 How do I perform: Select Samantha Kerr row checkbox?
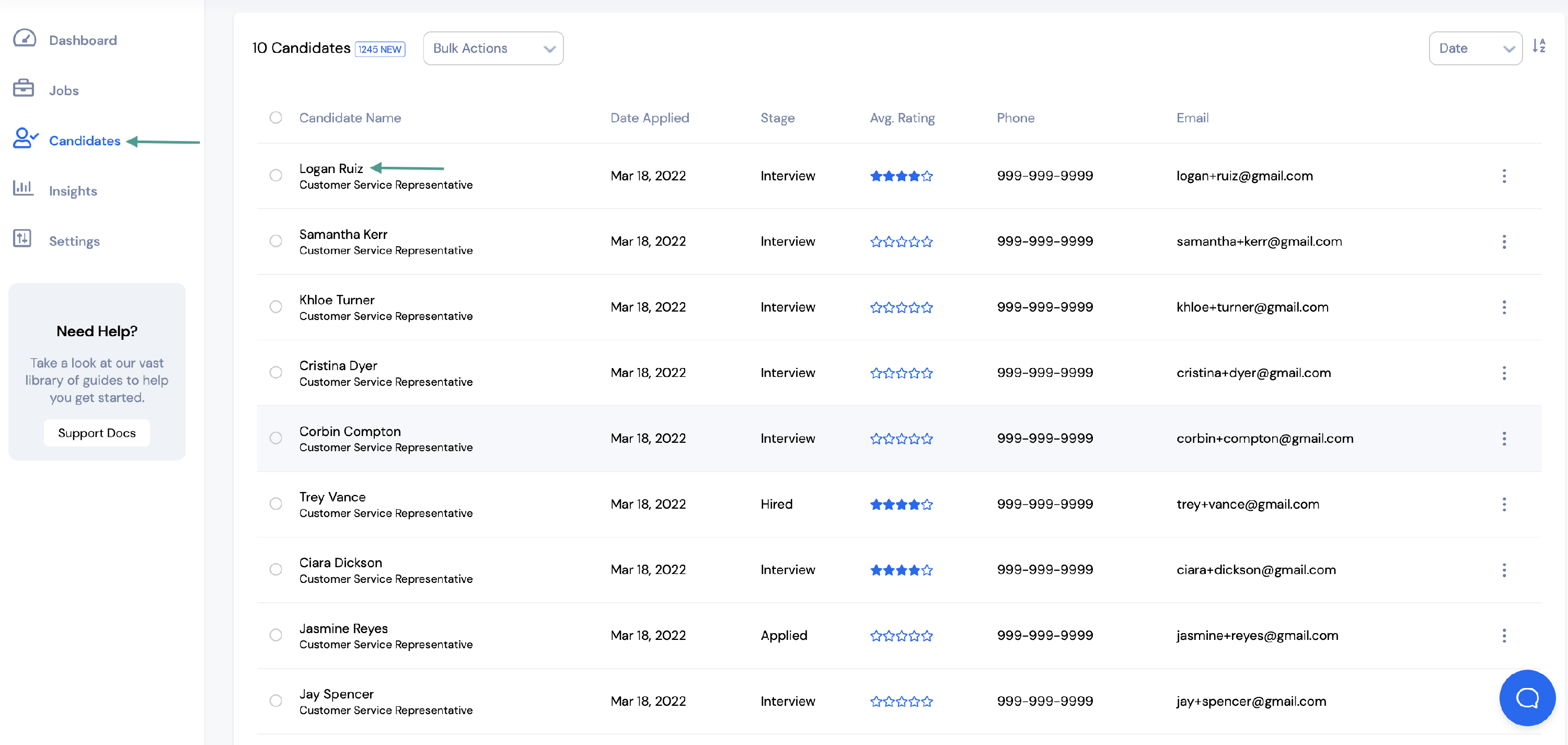pyautogui.click(x=276, y=241)
